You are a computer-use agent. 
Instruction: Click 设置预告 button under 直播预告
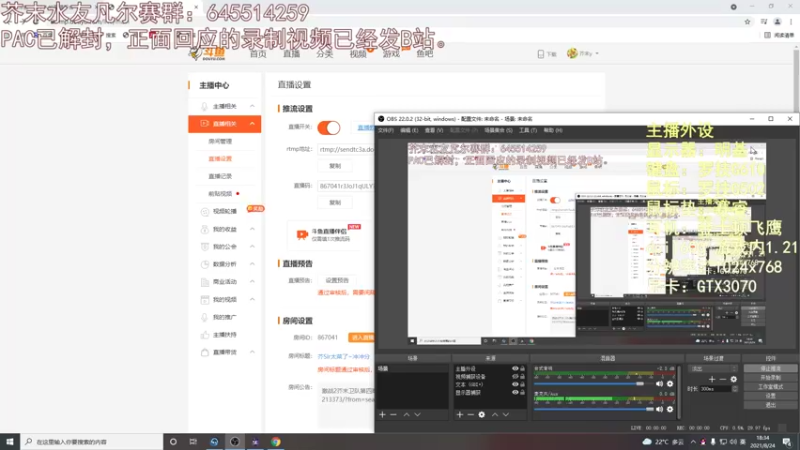pyautogui.click(x=337, y=280)
